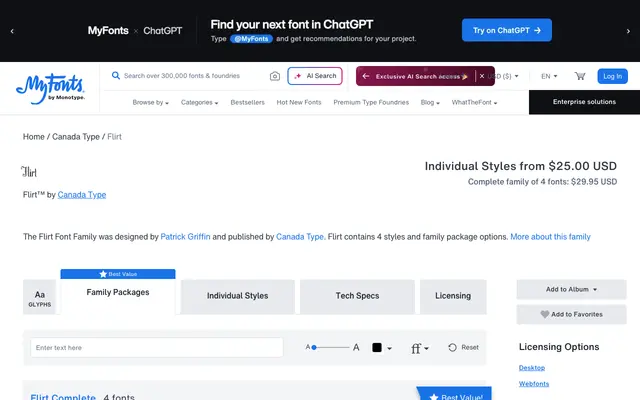Screen dimensions: 640x400
Task: Close the Exclusive AI Search popup
Action: pos(482,76)
